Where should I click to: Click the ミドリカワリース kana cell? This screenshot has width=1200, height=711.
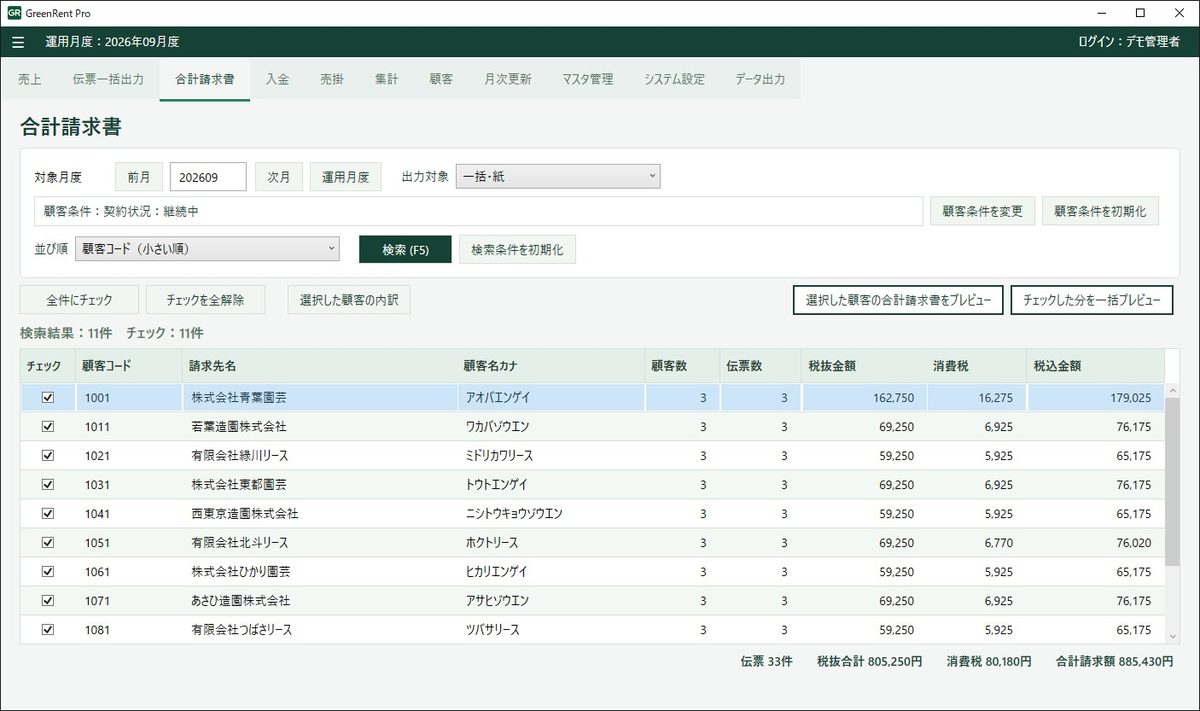(x=552, y=456)
